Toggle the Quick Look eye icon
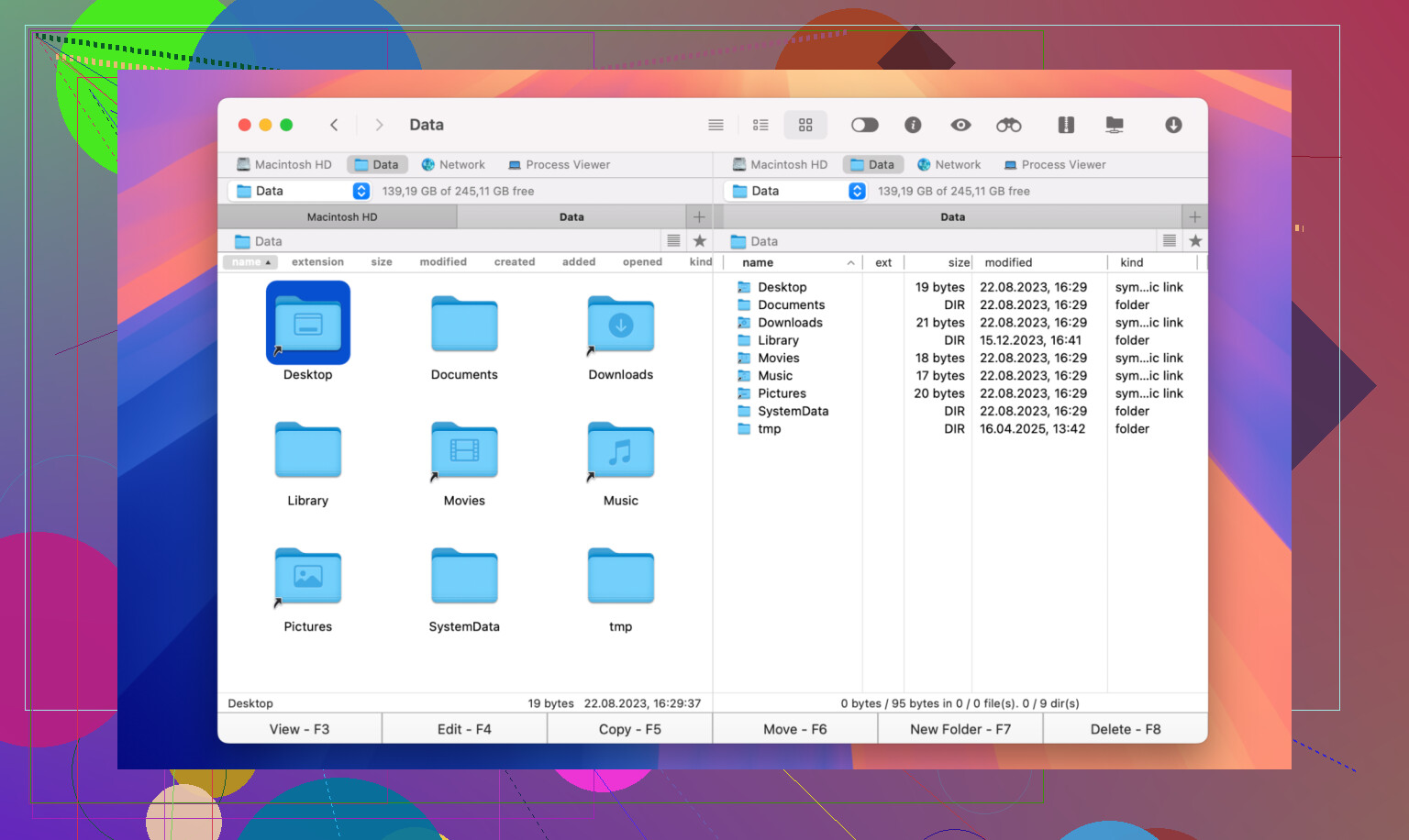Screen dimensions: 1409x840 [960, 125]
